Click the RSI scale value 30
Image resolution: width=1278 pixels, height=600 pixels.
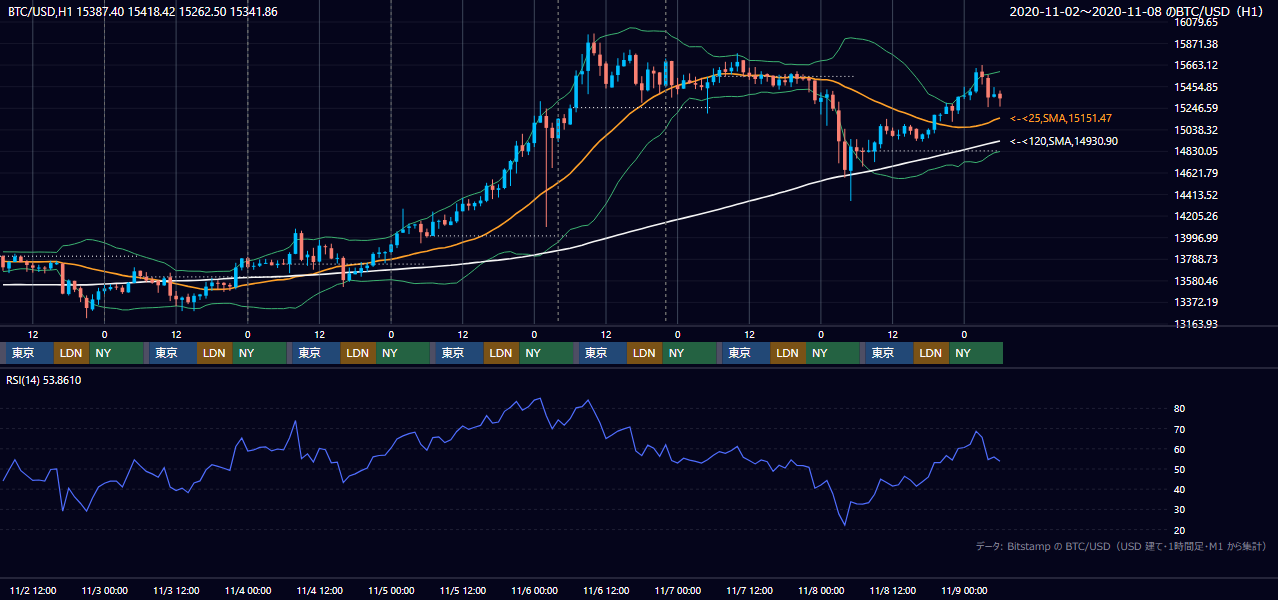coord(1180,510)
